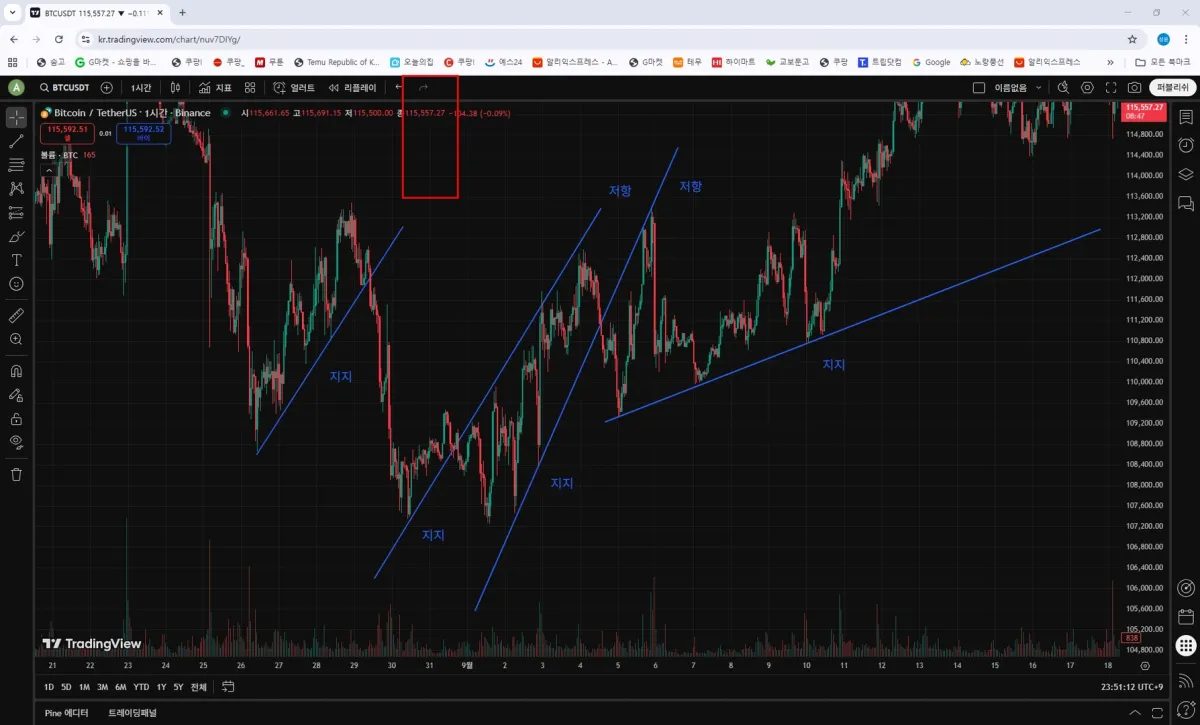Click the user profile avatar A
Screen dimensions: 1200x725
point(16,88)
